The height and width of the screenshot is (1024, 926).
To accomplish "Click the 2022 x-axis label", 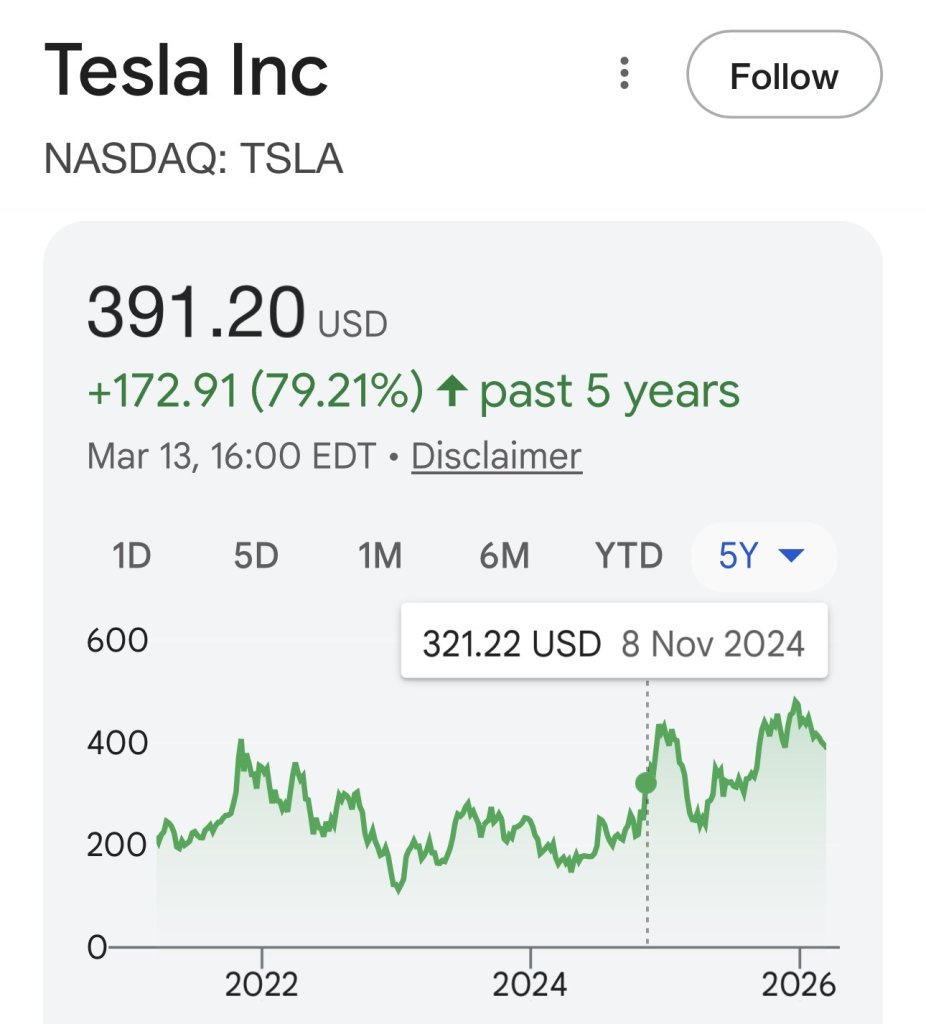I will tap(262, 985).
